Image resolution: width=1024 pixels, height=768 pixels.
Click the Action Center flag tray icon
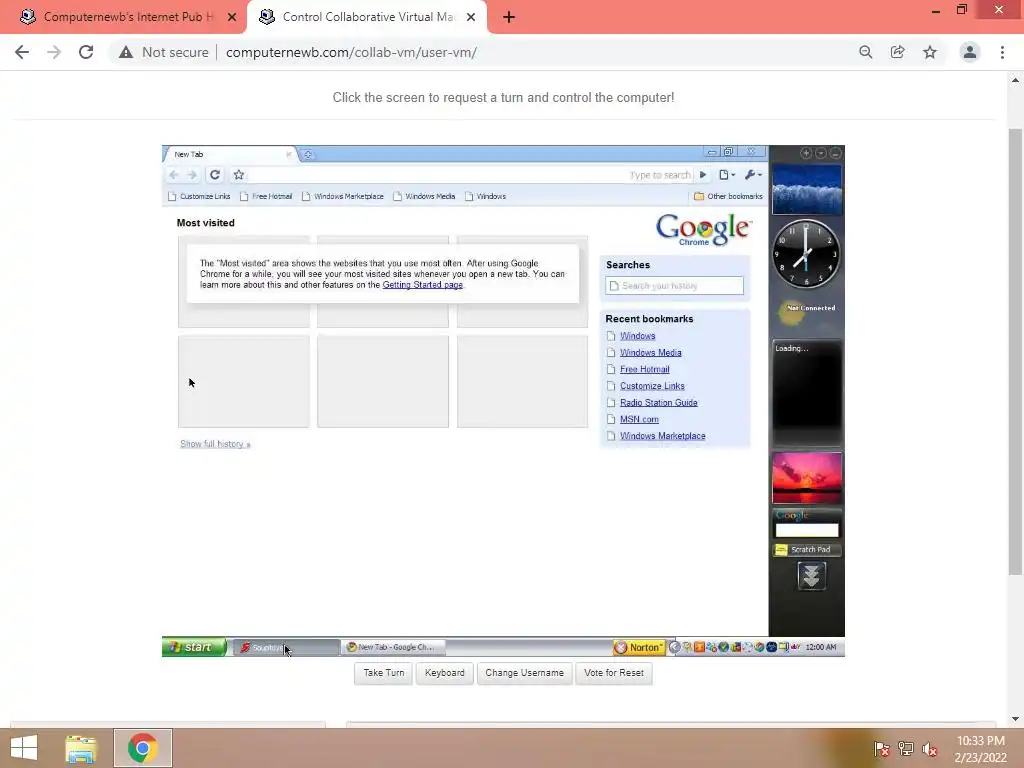click(x=882, y=749)
